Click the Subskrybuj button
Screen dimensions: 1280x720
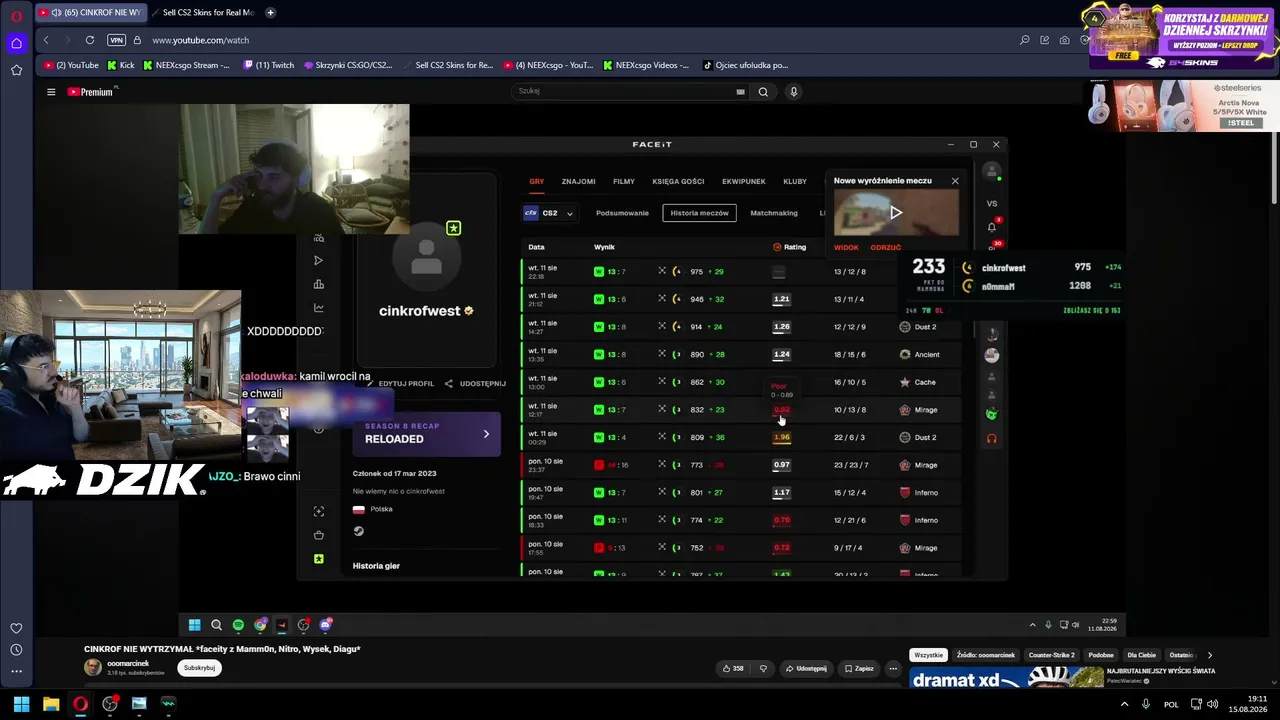pos(199,668)
